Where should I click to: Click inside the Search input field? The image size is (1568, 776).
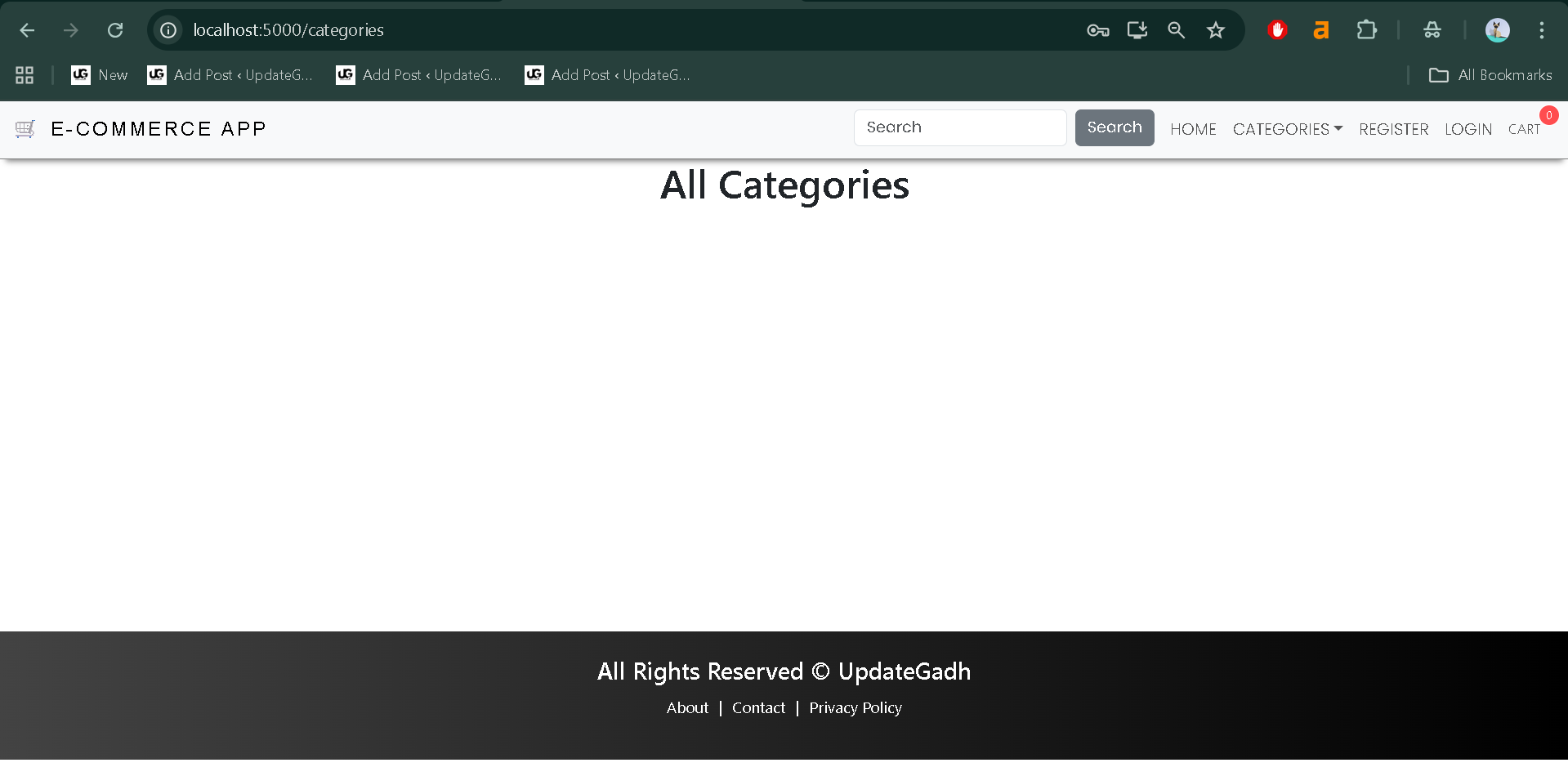click(959, 127)
